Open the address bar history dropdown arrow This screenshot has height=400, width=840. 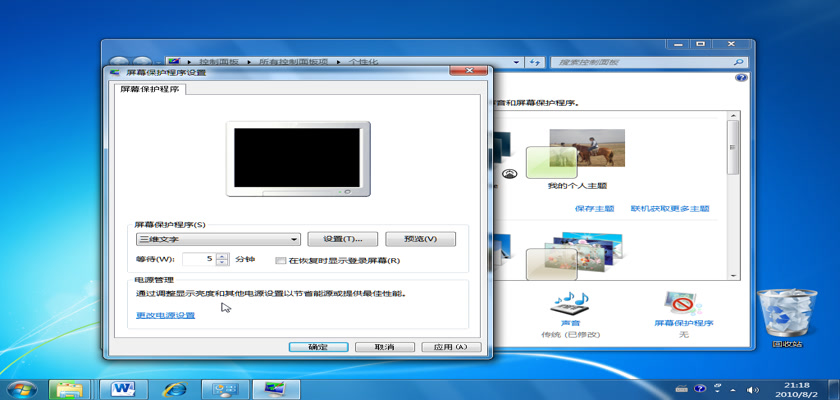point(517,62)
